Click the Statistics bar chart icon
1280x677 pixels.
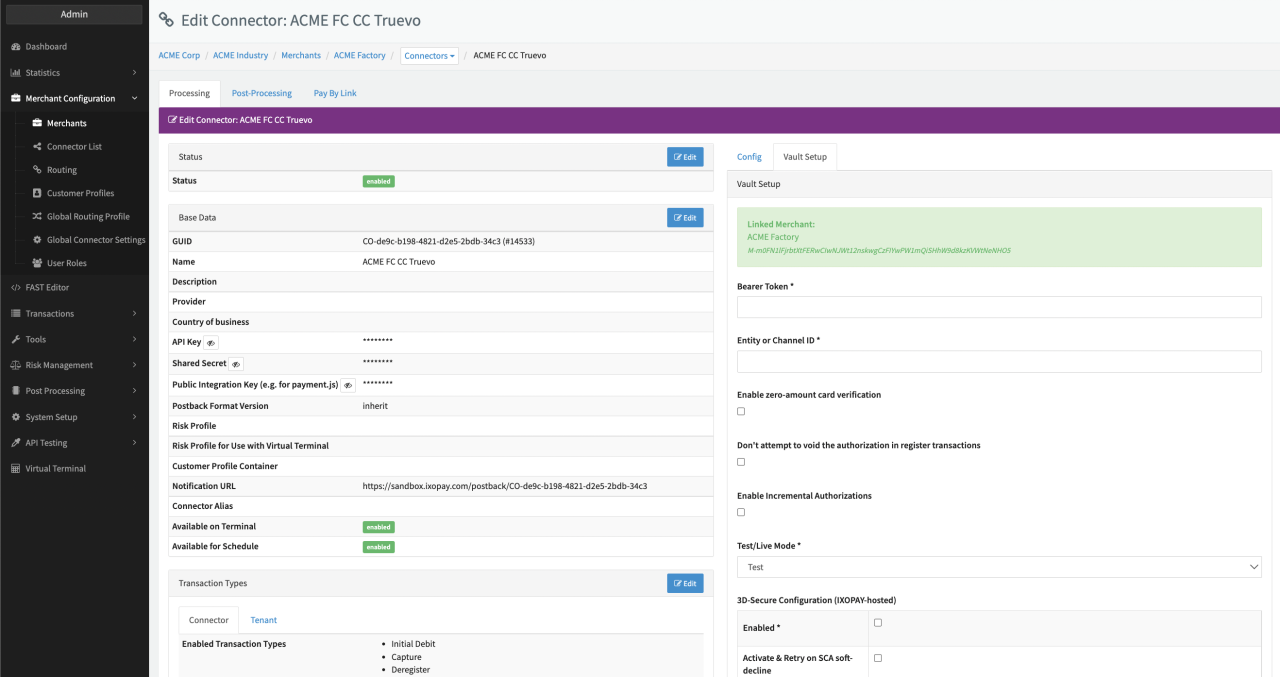coord(16,73)
